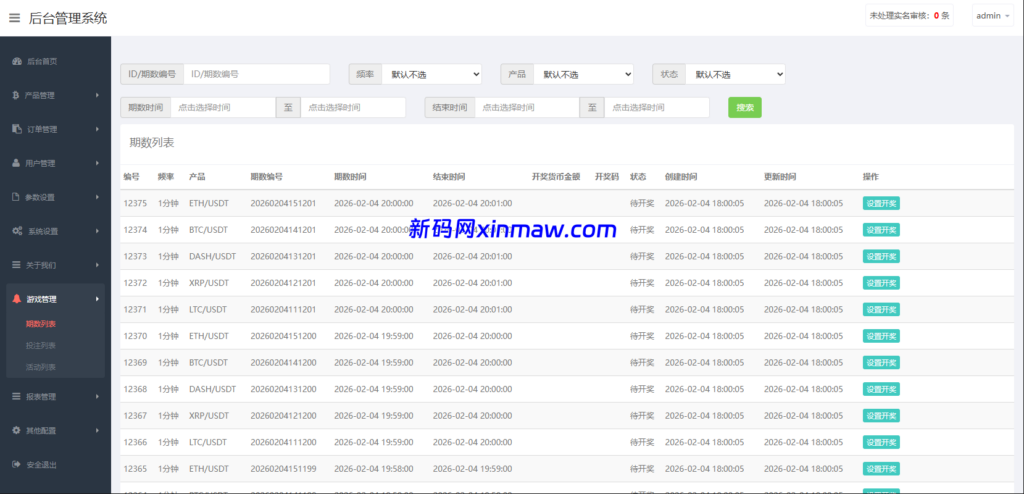
Task: Select 期数列表 submenu item
Action: point(40,323)
